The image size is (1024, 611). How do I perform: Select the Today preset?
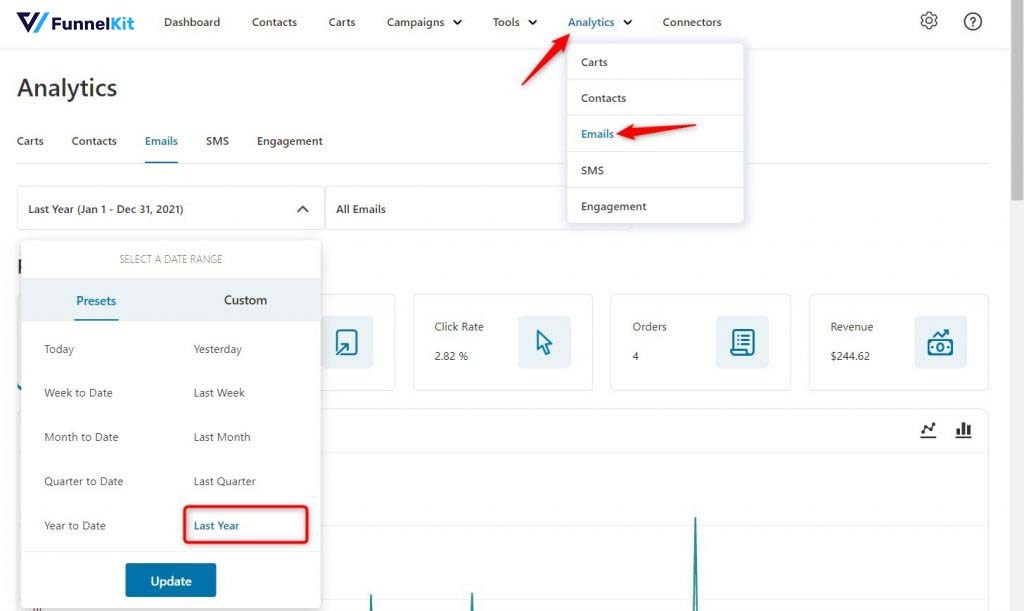[59, 349]
